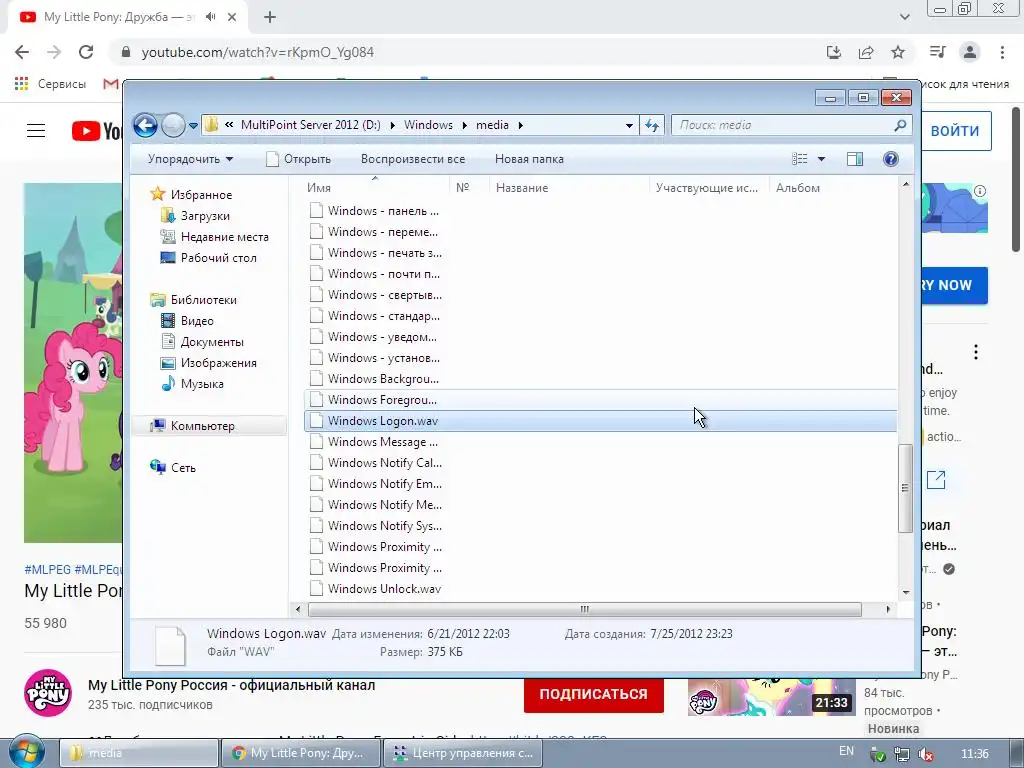Click the muted volume tray icon
Viewport: 1024px width, 768px height.
click(x=925, y=754)
